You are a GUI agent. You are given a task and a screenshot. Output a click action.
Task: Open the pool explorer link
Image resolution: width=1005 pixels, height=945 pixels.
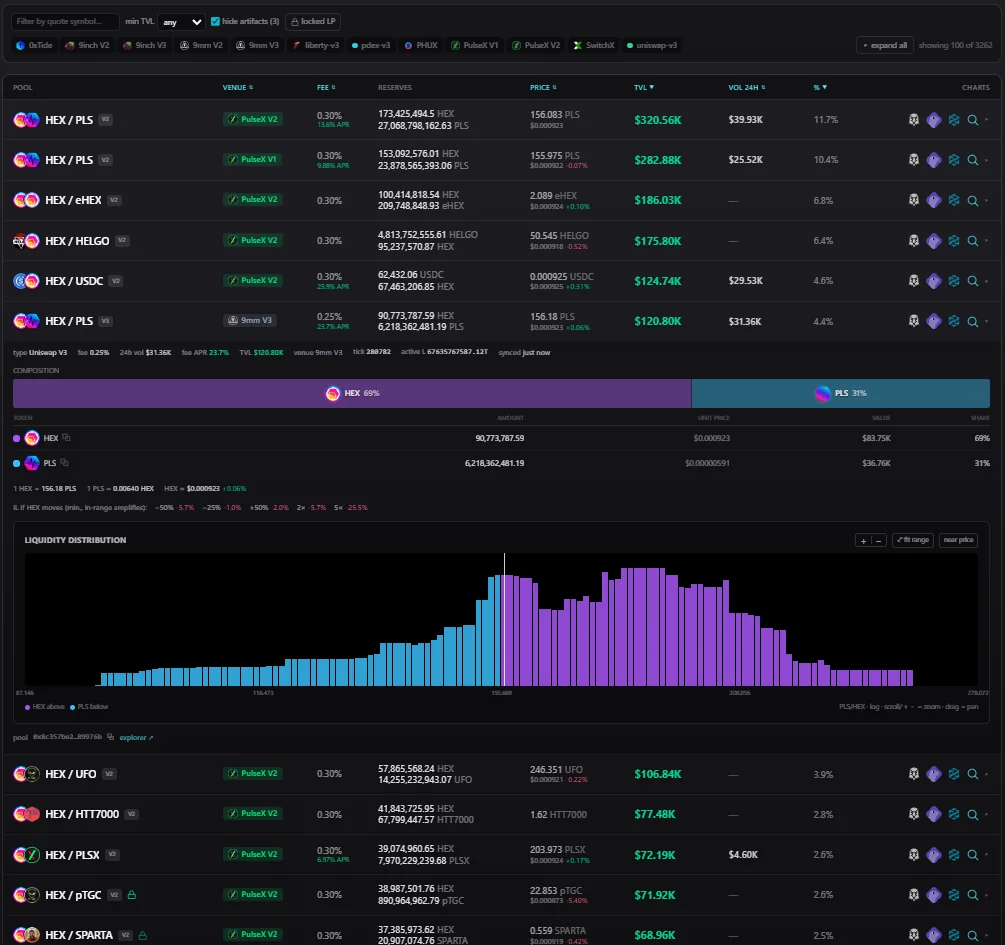tap(136, 737)
